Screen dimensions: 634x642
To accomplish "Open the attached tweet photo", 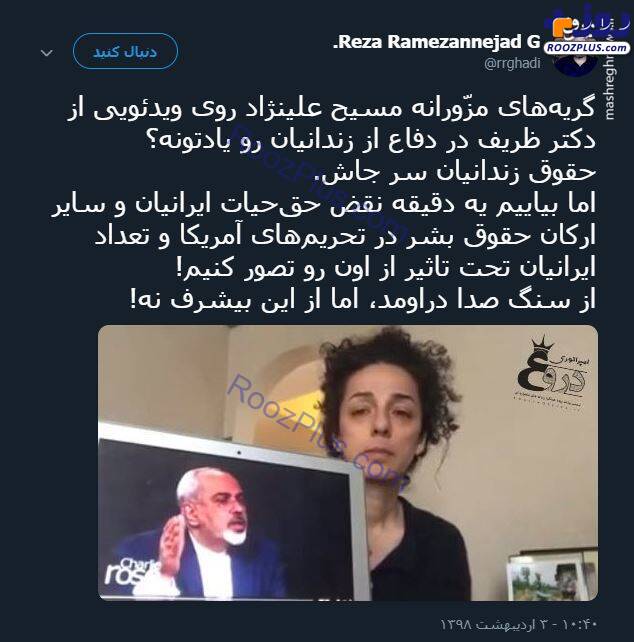I will pyautogui.click(x=348, y=463).
